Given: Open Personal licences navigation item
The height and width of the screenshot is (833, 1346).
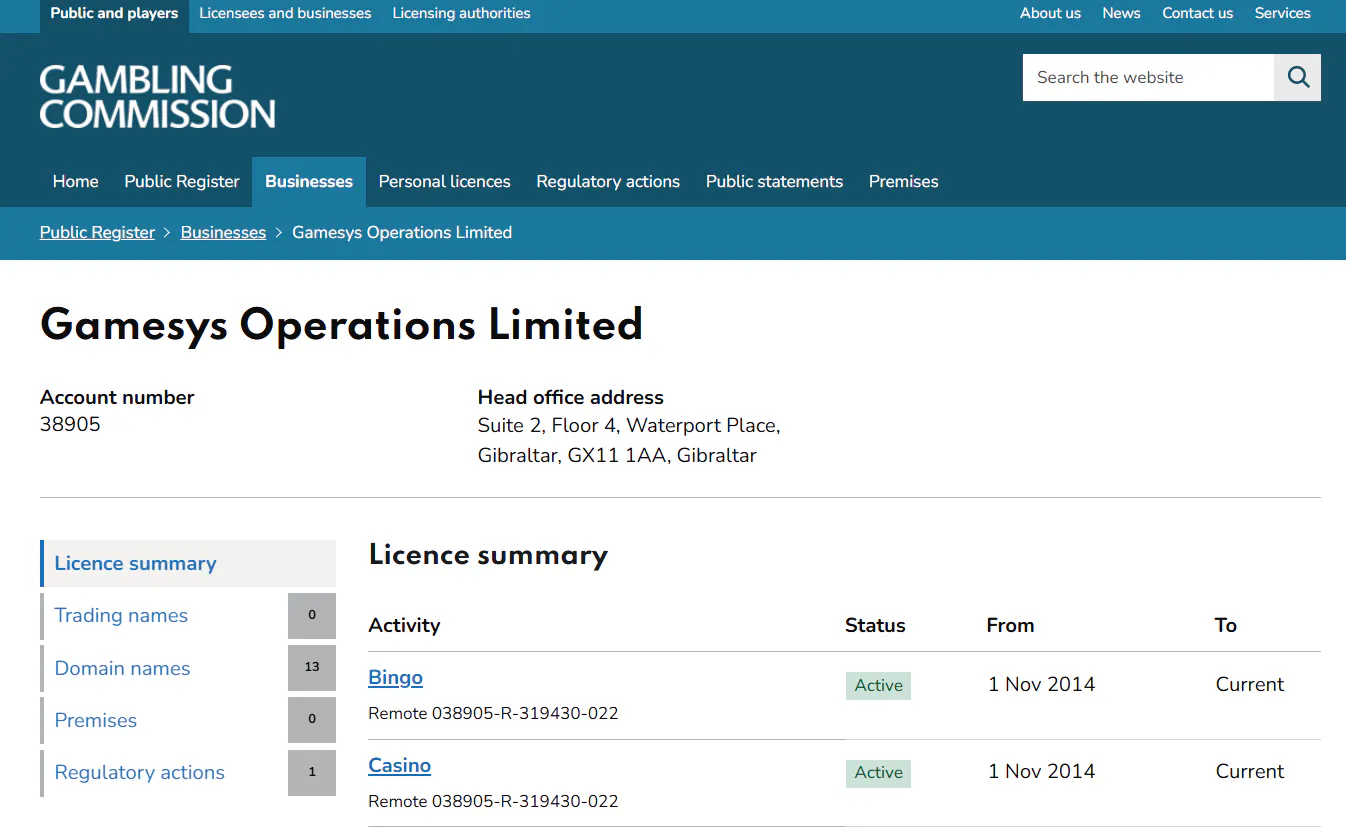Looking at the screenshot, I should click(x=444, y=181).
